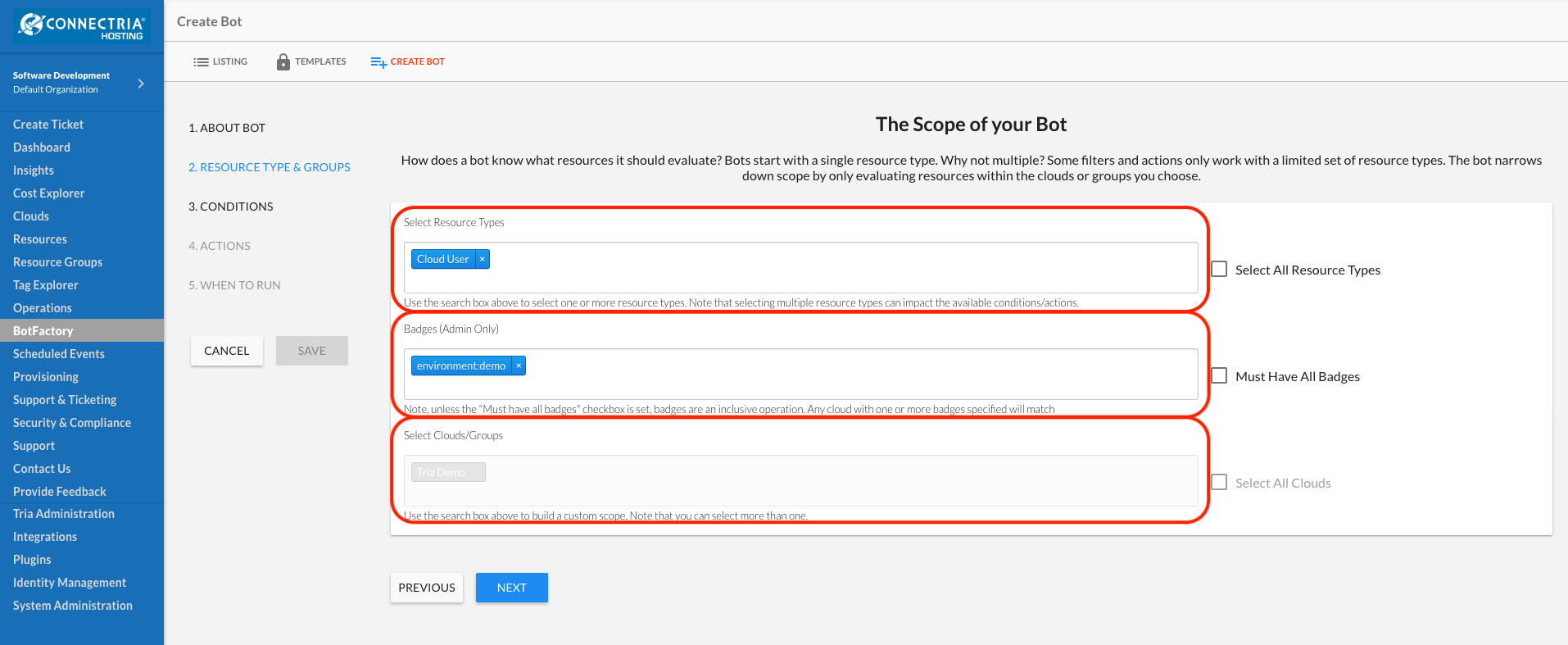1568x645 pixels.
Task: Open the Select Resource Types search box
Action: click(x=801, y=267)
